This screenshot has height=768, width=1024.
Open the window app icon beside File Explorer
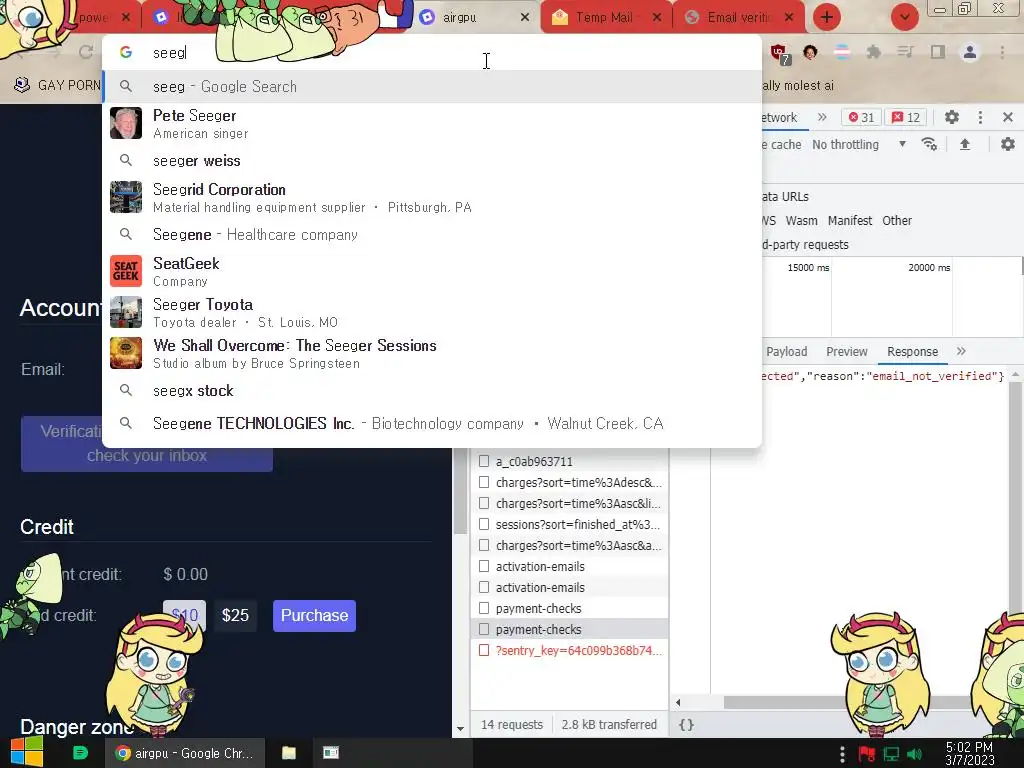pyautogui.click(x=331, y=753)
